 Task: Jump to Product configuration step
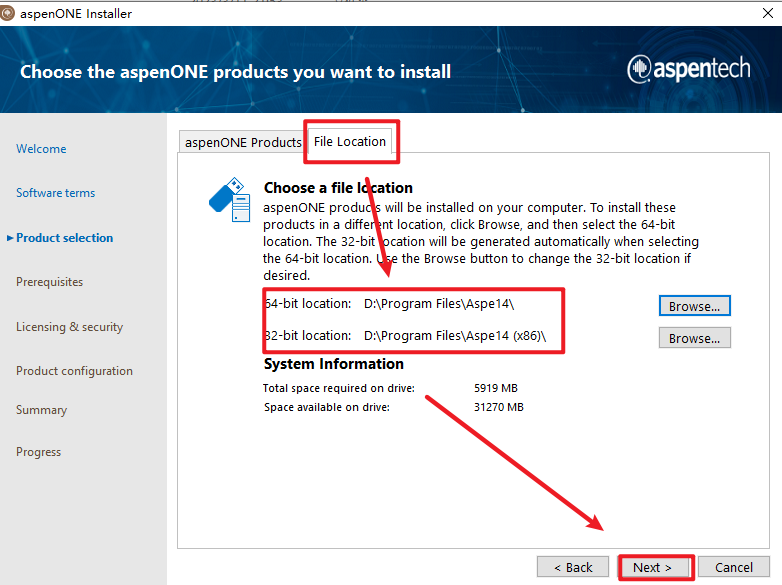[74, 371]
